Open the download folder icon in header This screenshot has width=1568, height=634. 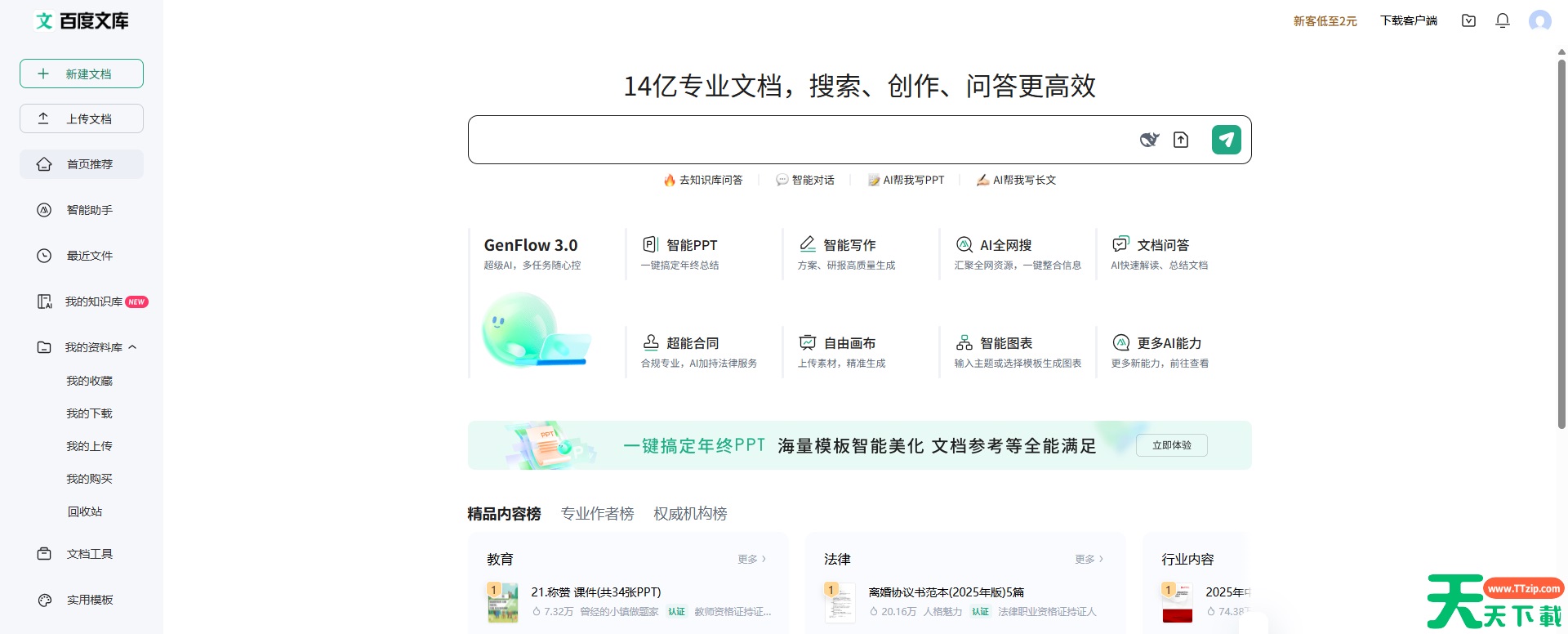pyautogui.click(x=1468, y=20)
